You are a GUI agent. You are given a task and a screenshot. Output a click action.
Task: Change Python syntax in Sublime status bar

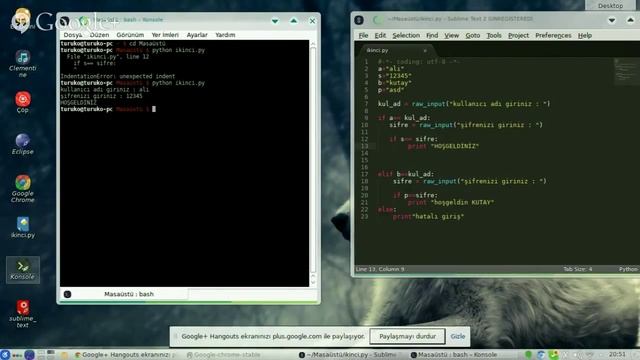pyautogui.click(x=628, y=269)
